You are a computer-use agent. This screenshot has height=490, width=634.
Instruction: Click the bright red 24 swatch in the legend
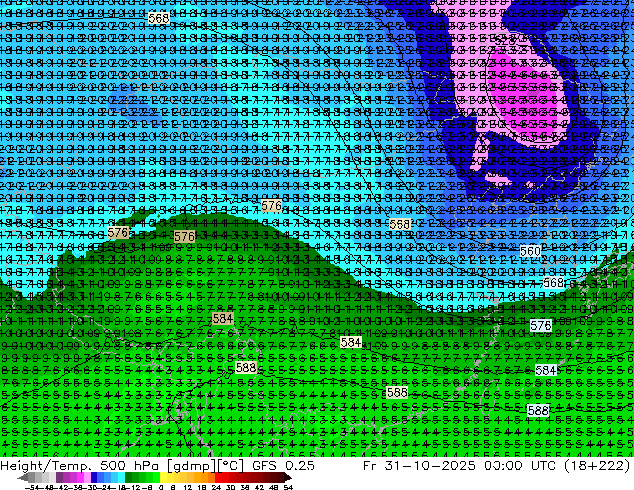pyautogui.click(x=218, y=477)
